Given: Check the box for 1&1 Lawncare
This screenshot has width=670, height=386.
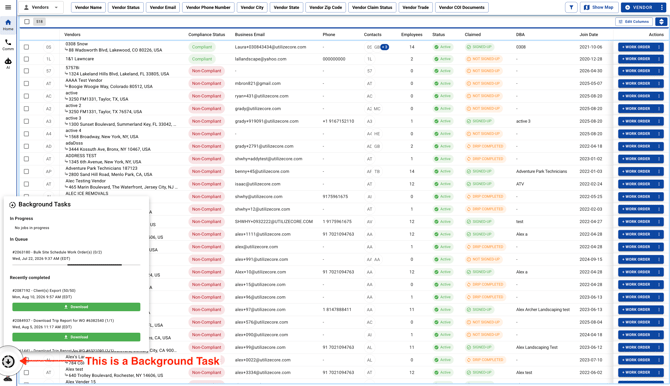Looking at the screenshot, I should tap(26, 59).
